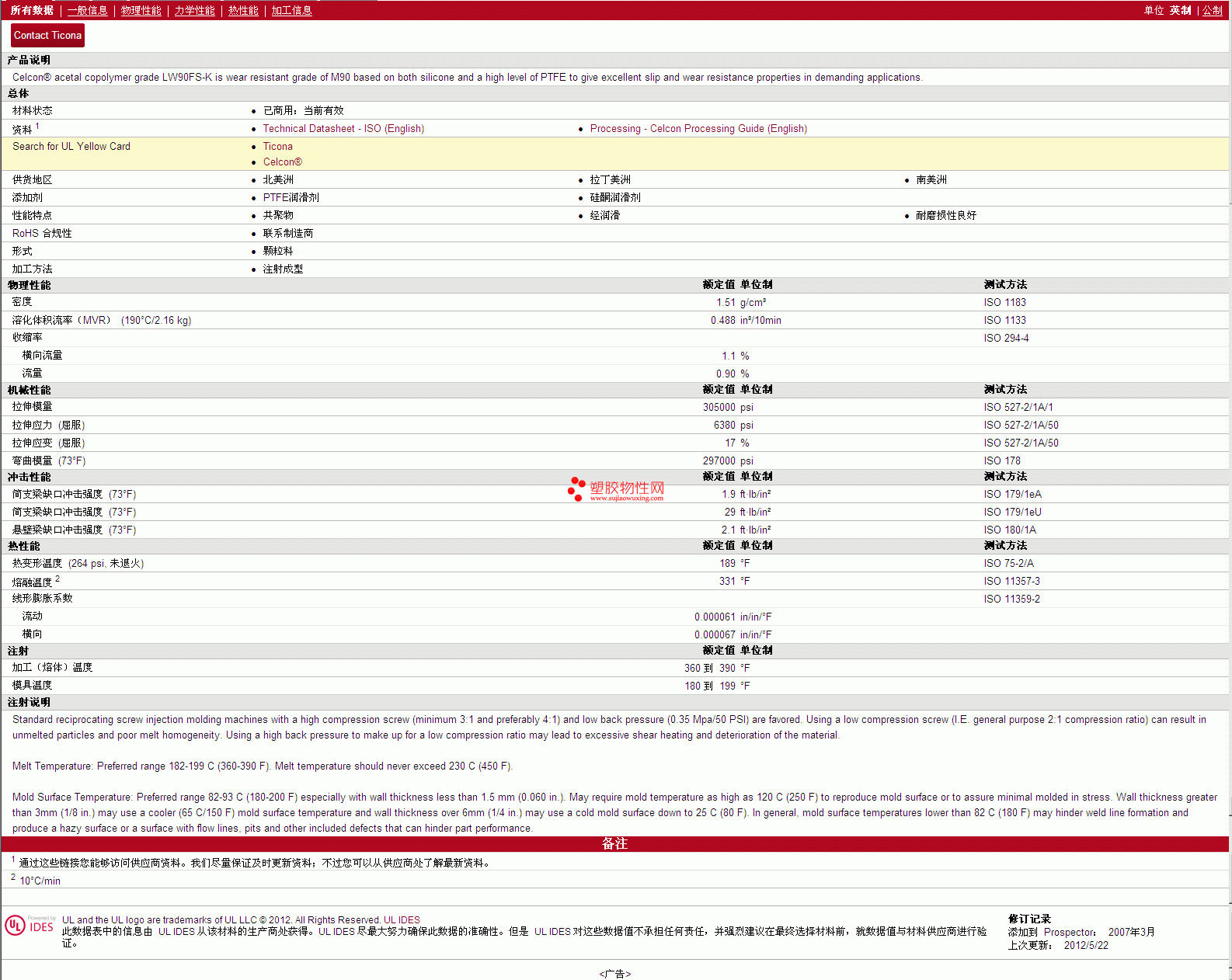Click the 模具温度 row label
The height and width of the screenshot is (980, 1232).
point(32,686)
